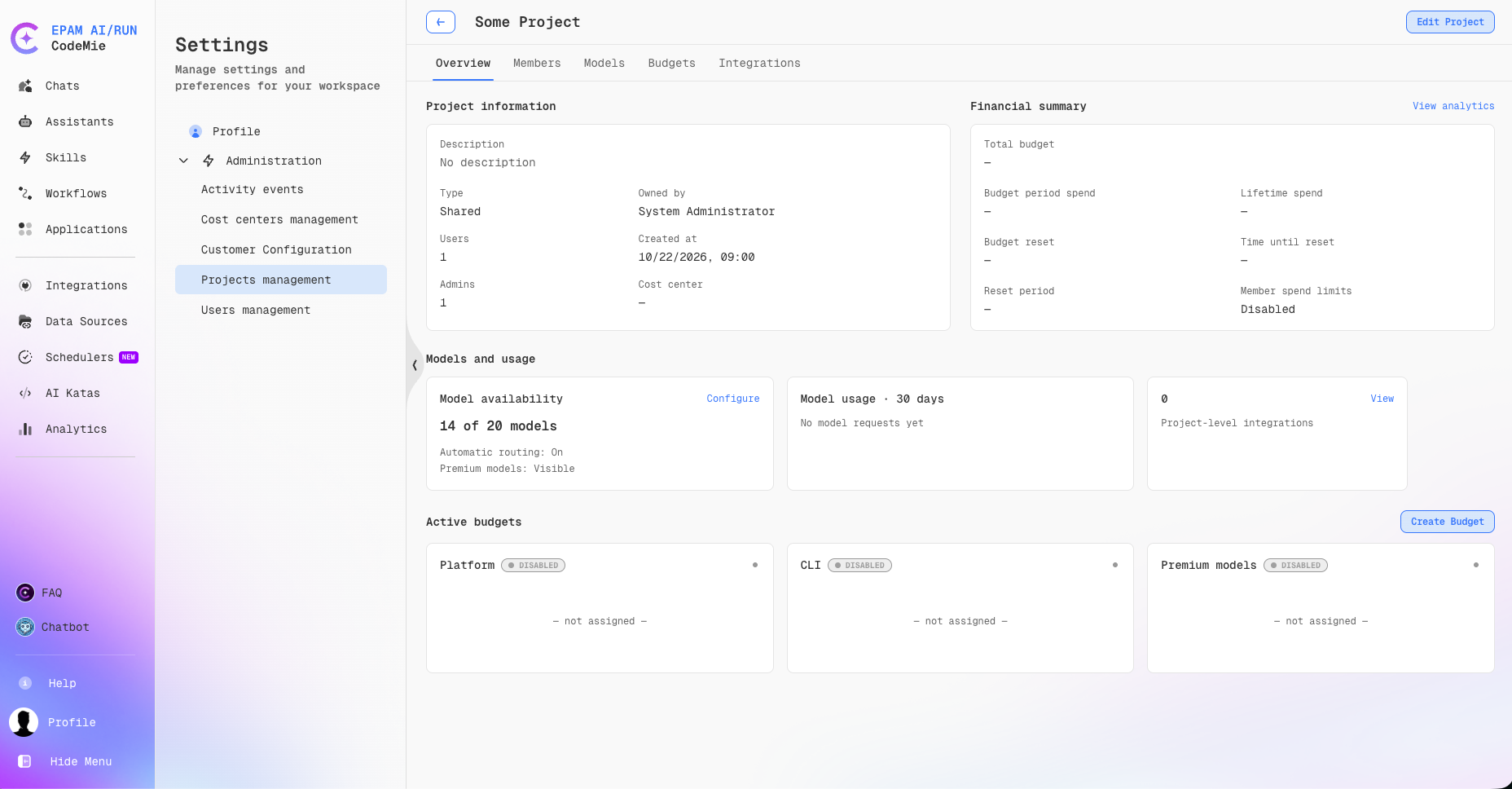This screenshot has width=1512, height=789.
Task: Select the Skills lightning icon
Action: point(25,157)
